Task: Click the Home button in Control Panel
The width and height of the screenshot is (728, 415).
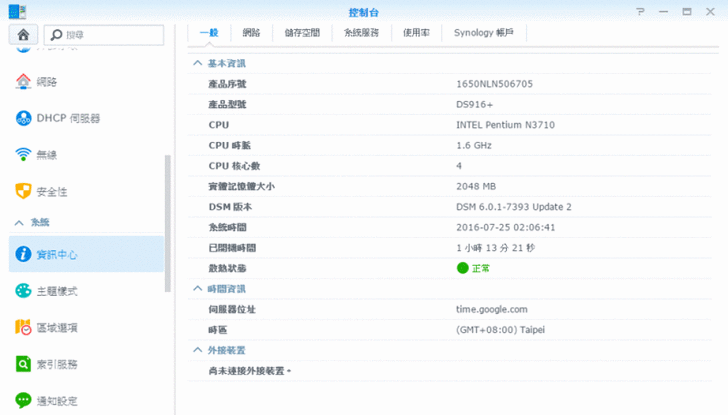Action: [23, 34]
